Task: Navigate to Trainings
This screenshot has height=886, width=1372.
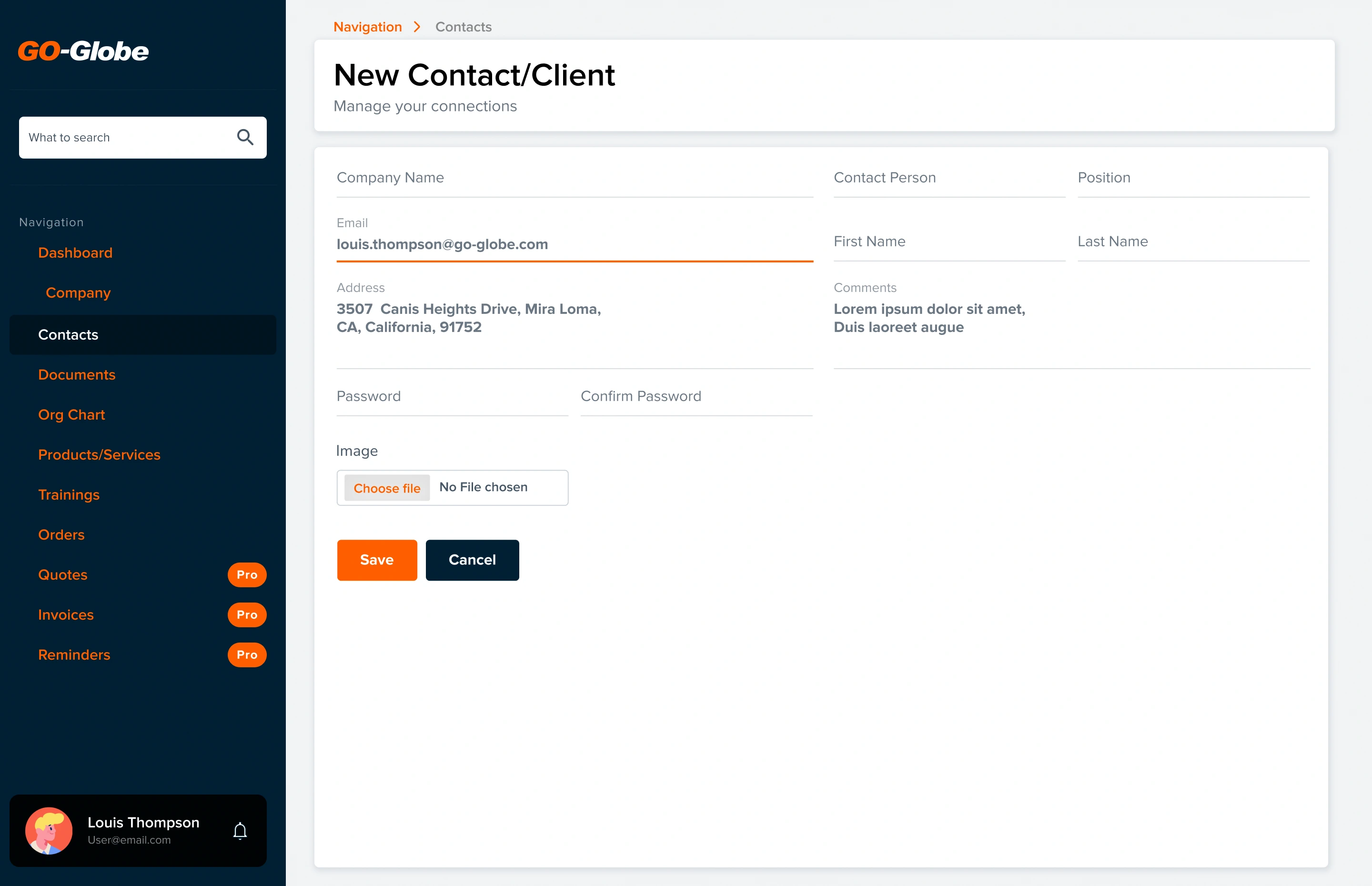Action: pyautogui.click(x=69, y=495)
